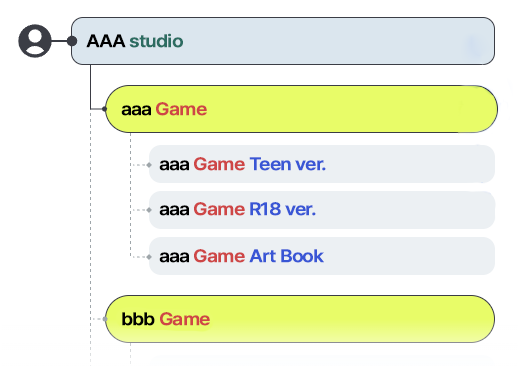Viewport: 518px width, 366px height.
Task: Select aaa Game R18 ver. item
Action: point(322,210)
